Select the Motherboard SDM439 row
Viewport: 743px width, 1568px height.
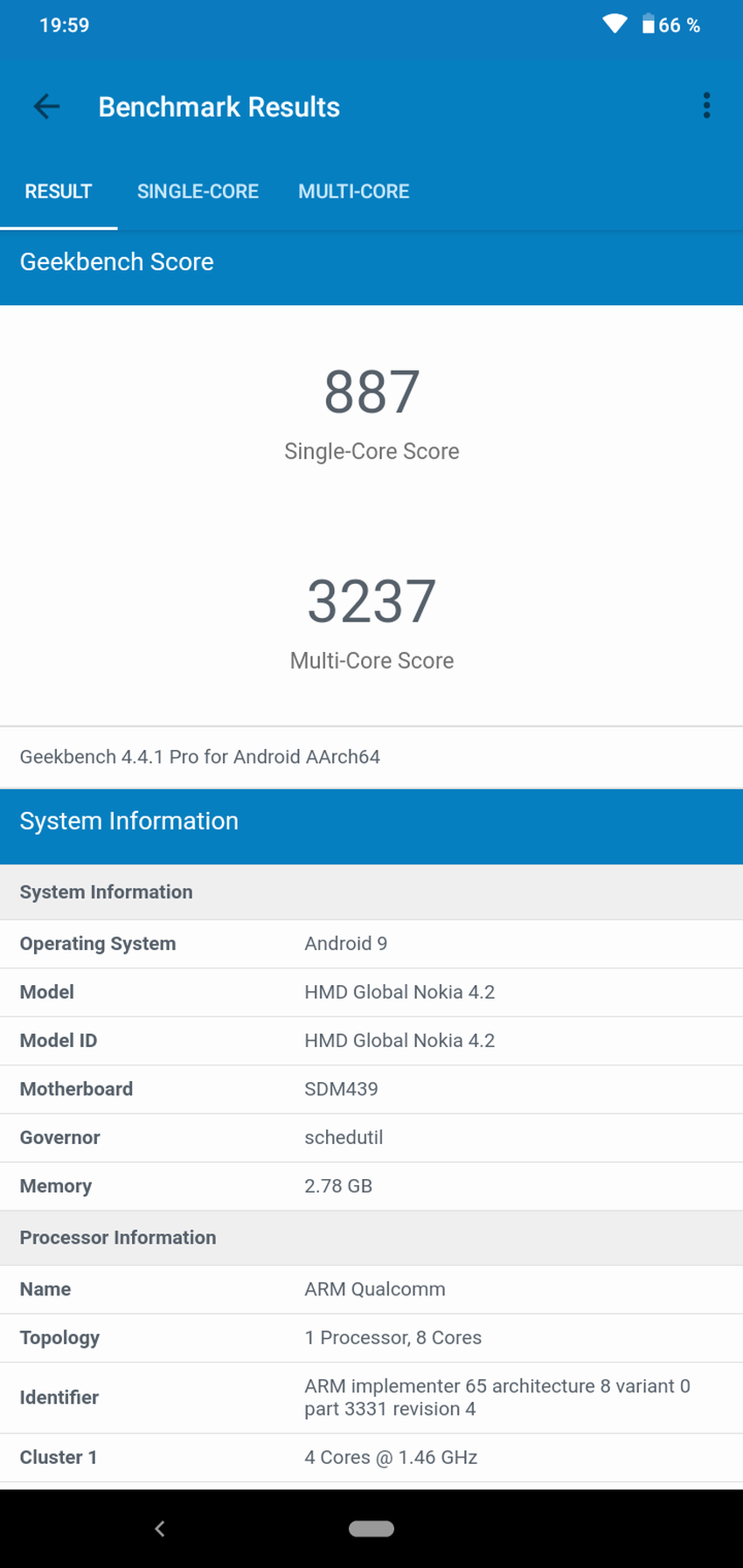click(x=371, y=1089)
